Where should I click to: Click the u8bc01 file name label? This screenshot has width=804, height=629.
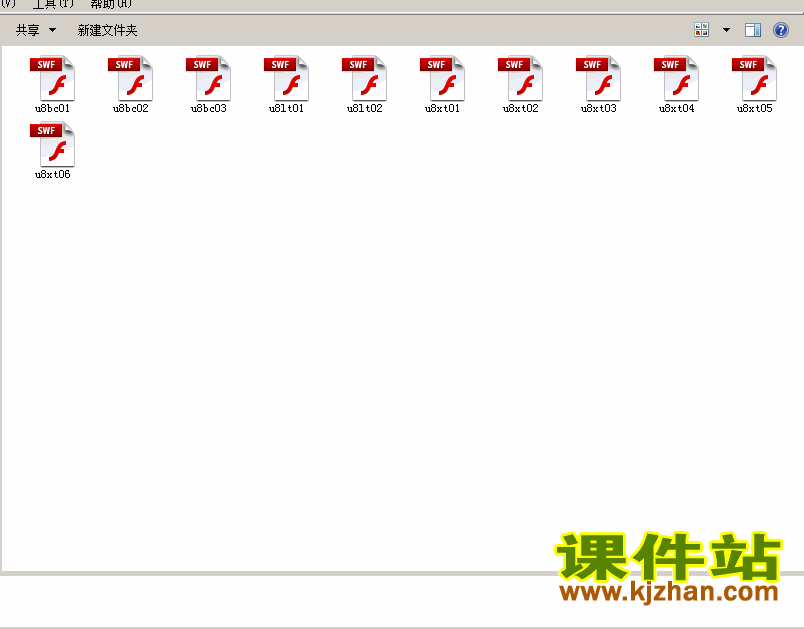52,108
